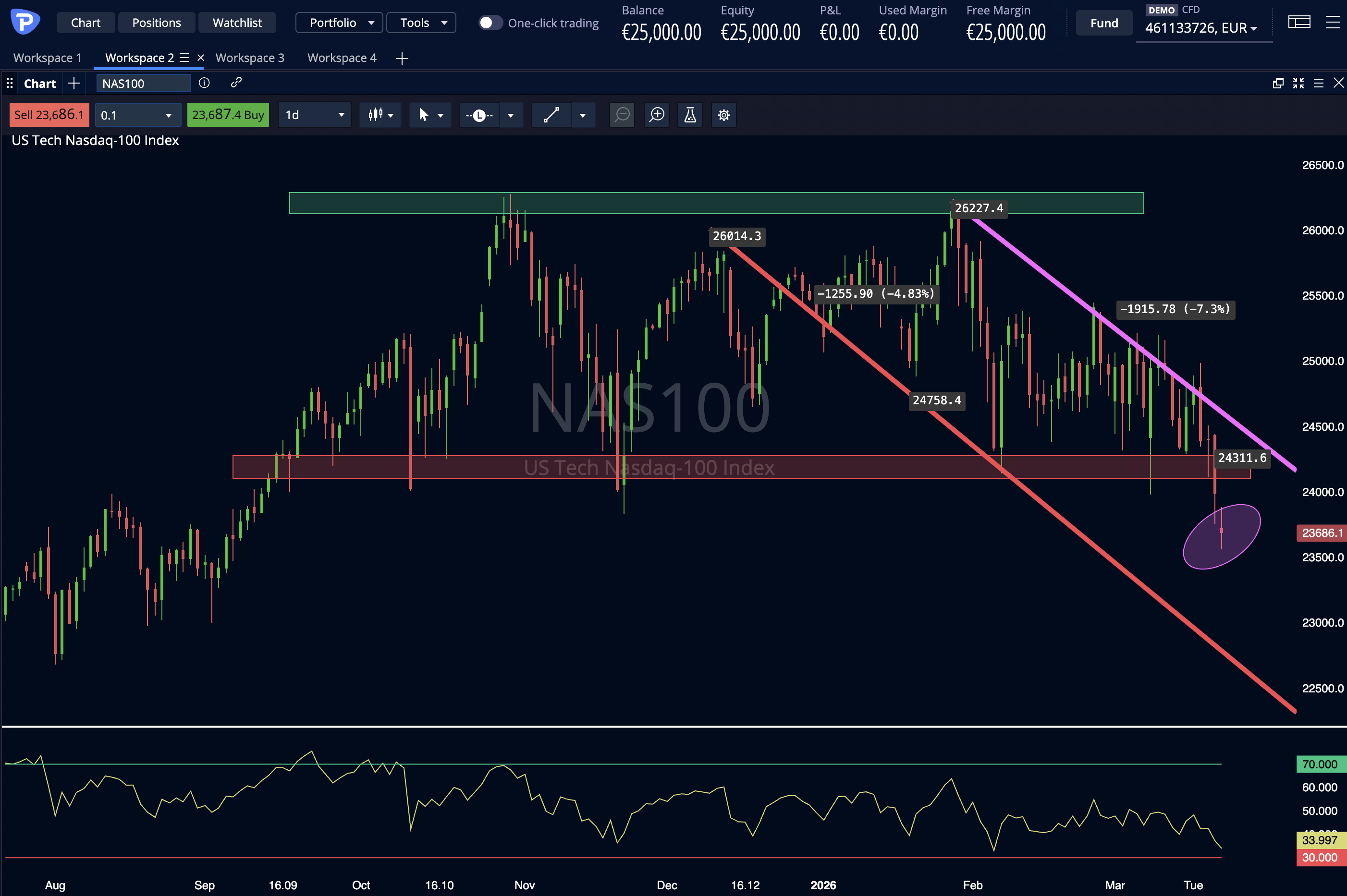Click the chart link chain icon
Viewport: 1347px width, 896px height.
click(x=236, y=83)
